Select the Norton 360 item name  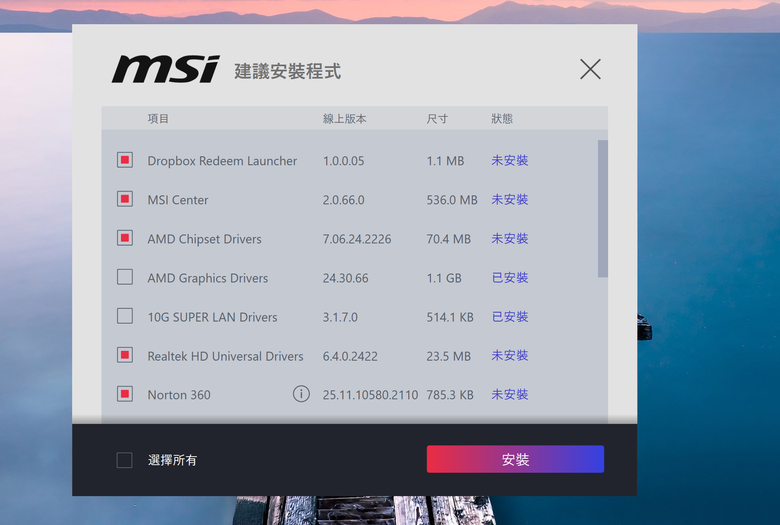pyautogui.click(x=179, y=395)
